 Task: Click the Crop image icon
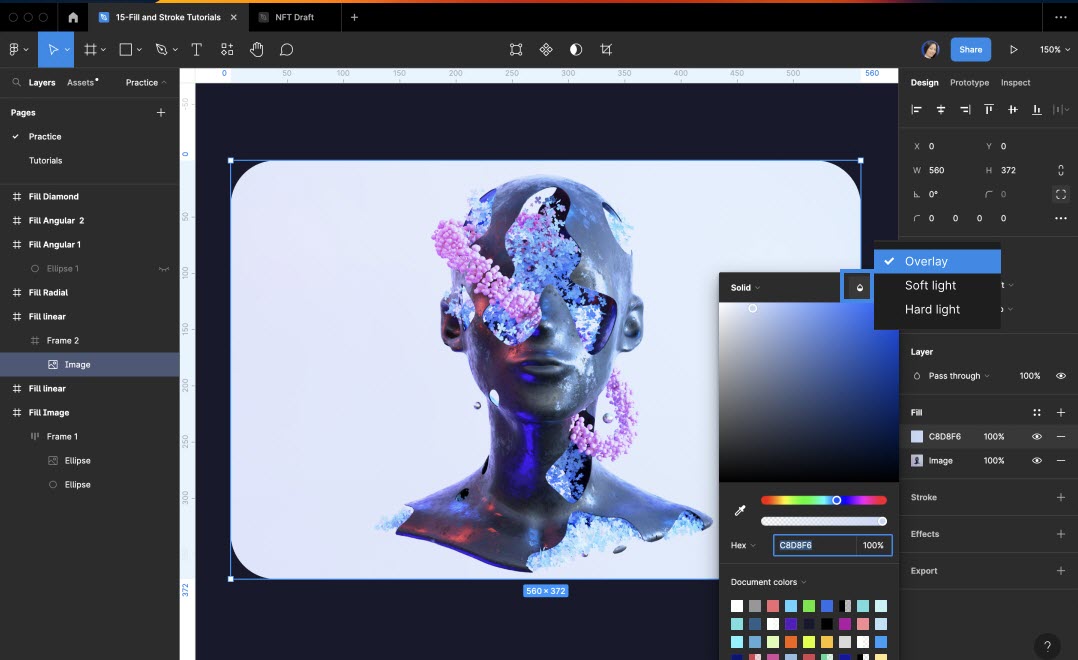(x=606, y=50)
